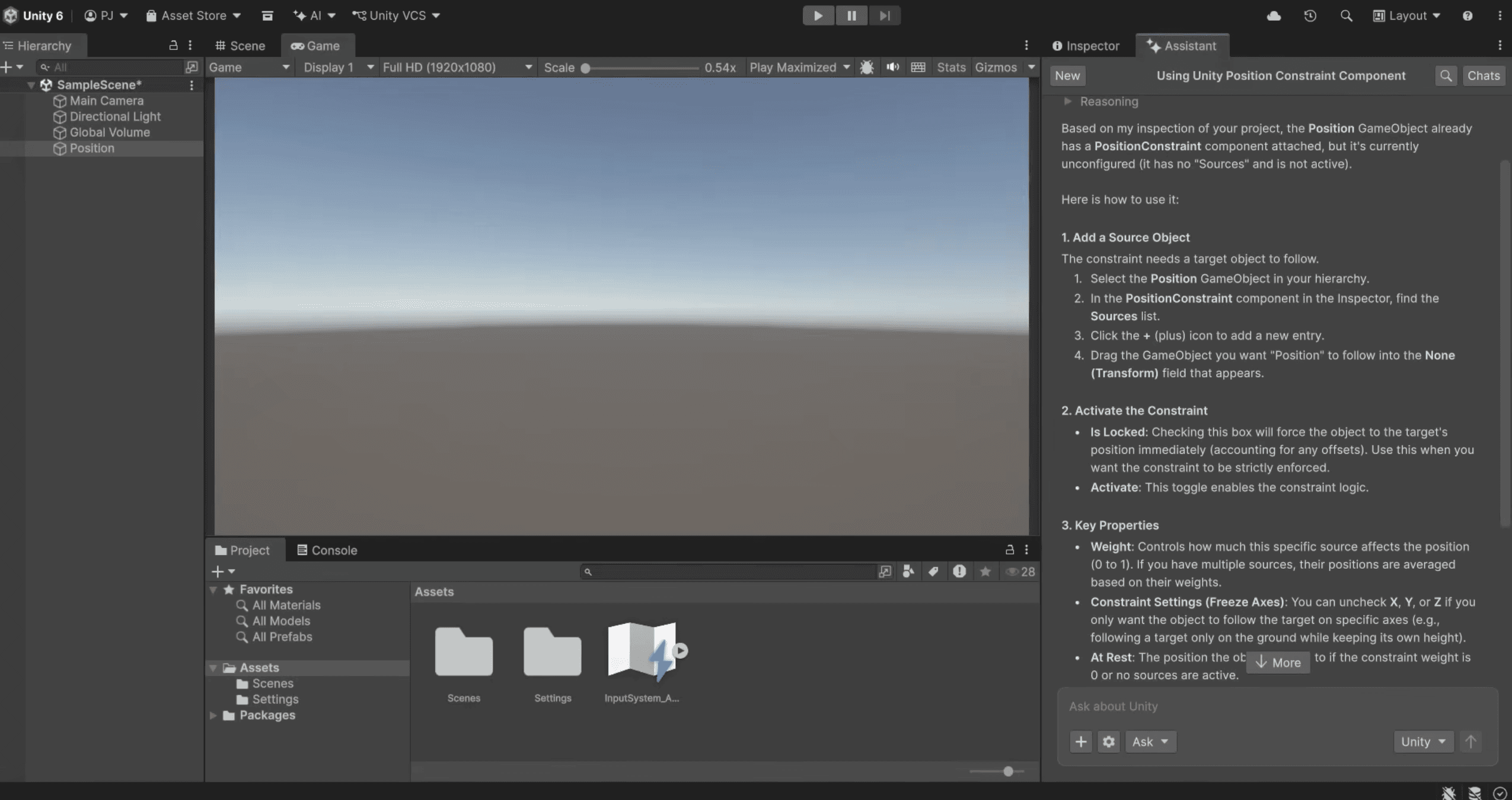1512x800 pixels.
Task: Toggle hidden packages visibility eye count
Action: tap(1020, 572)
